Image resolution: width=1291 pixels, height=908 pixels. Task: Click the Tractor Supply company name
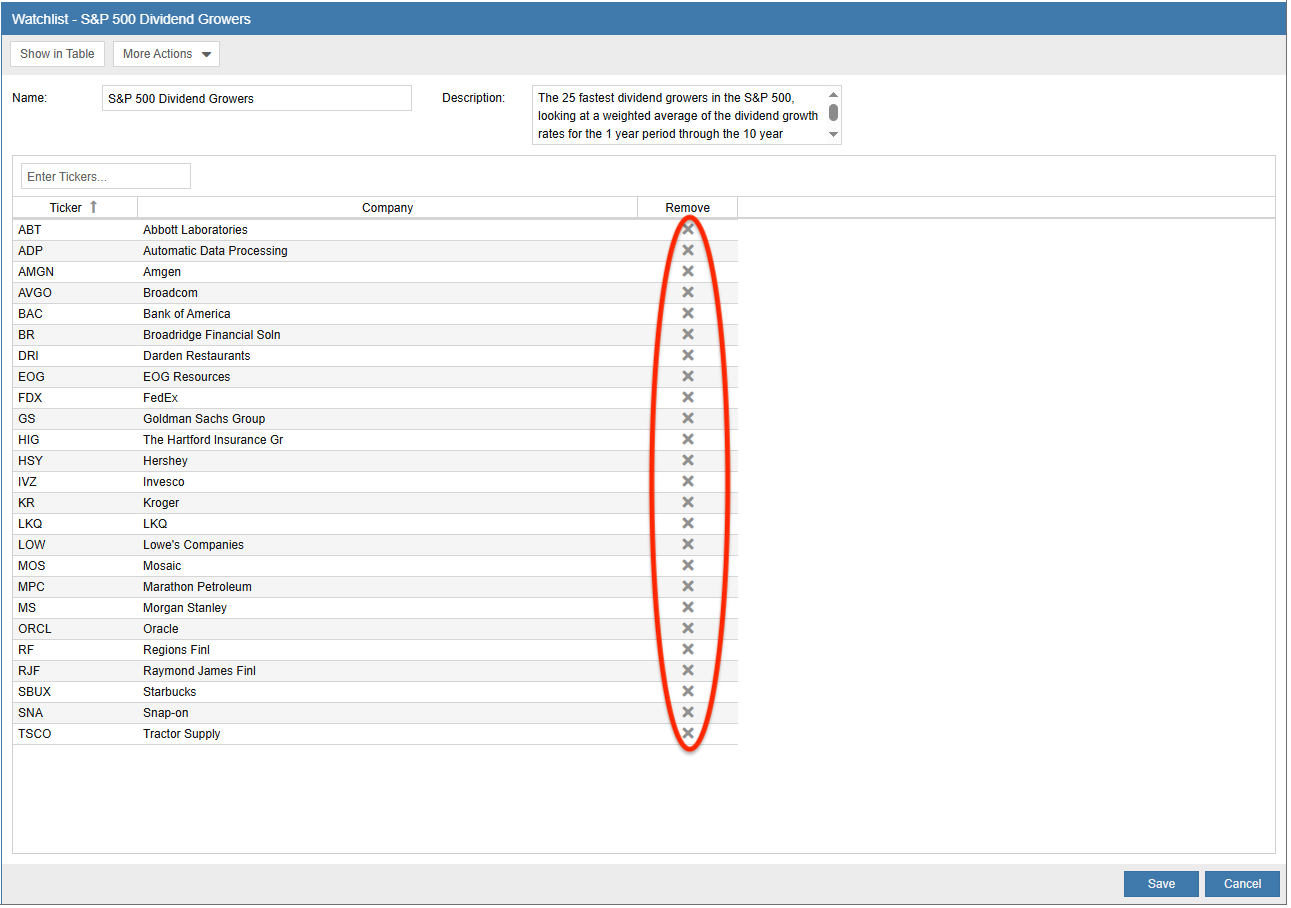[x=181, y=733]
